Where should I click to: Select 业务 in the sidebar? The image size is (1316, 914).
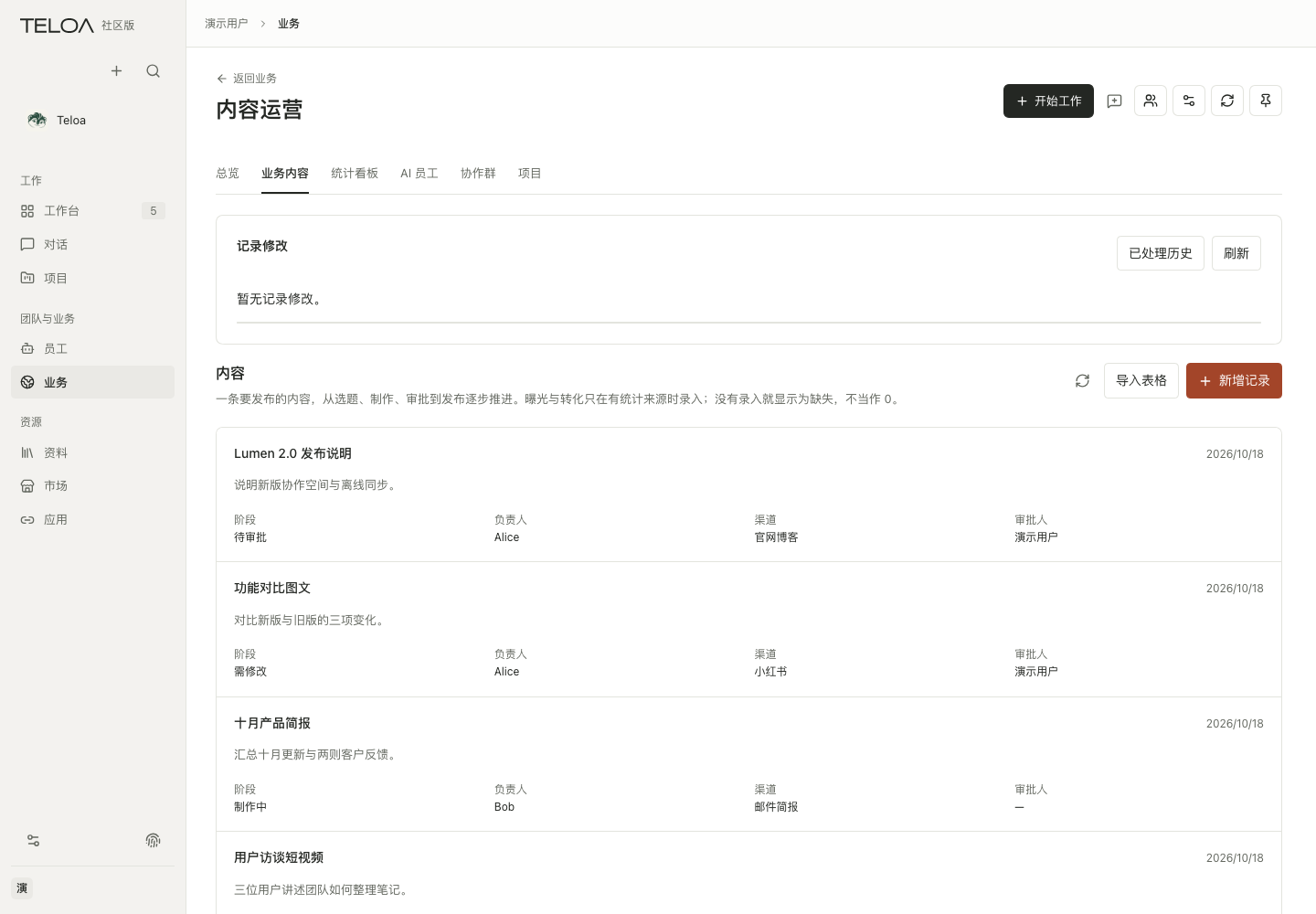point(92,382)
